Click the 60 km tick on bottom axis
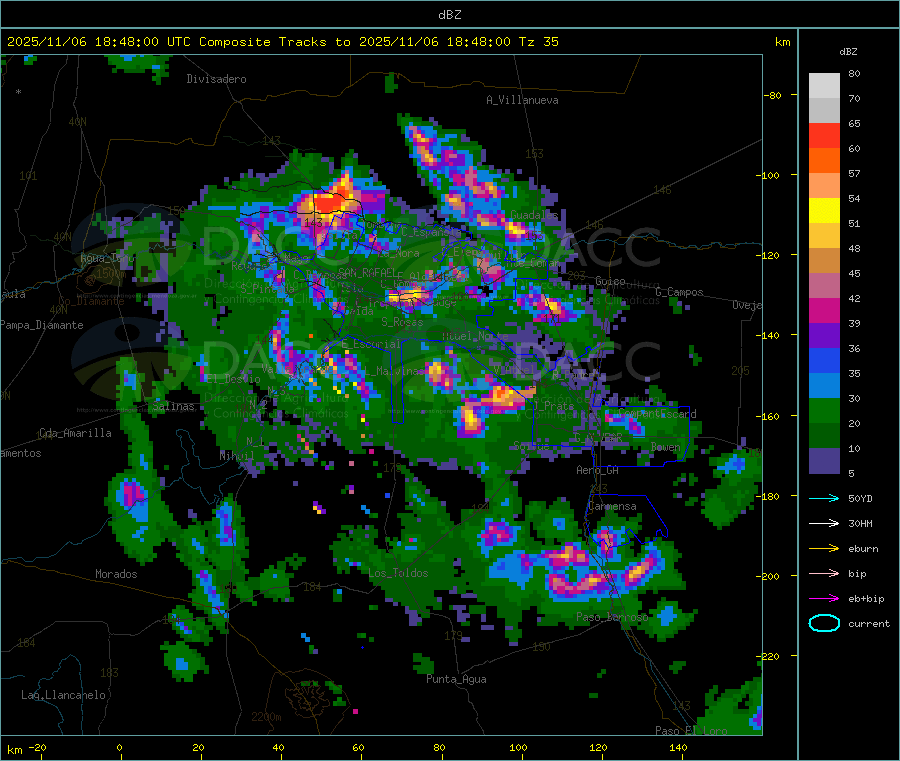This screenshot has width=900, height=761. [x=359, y=747]
